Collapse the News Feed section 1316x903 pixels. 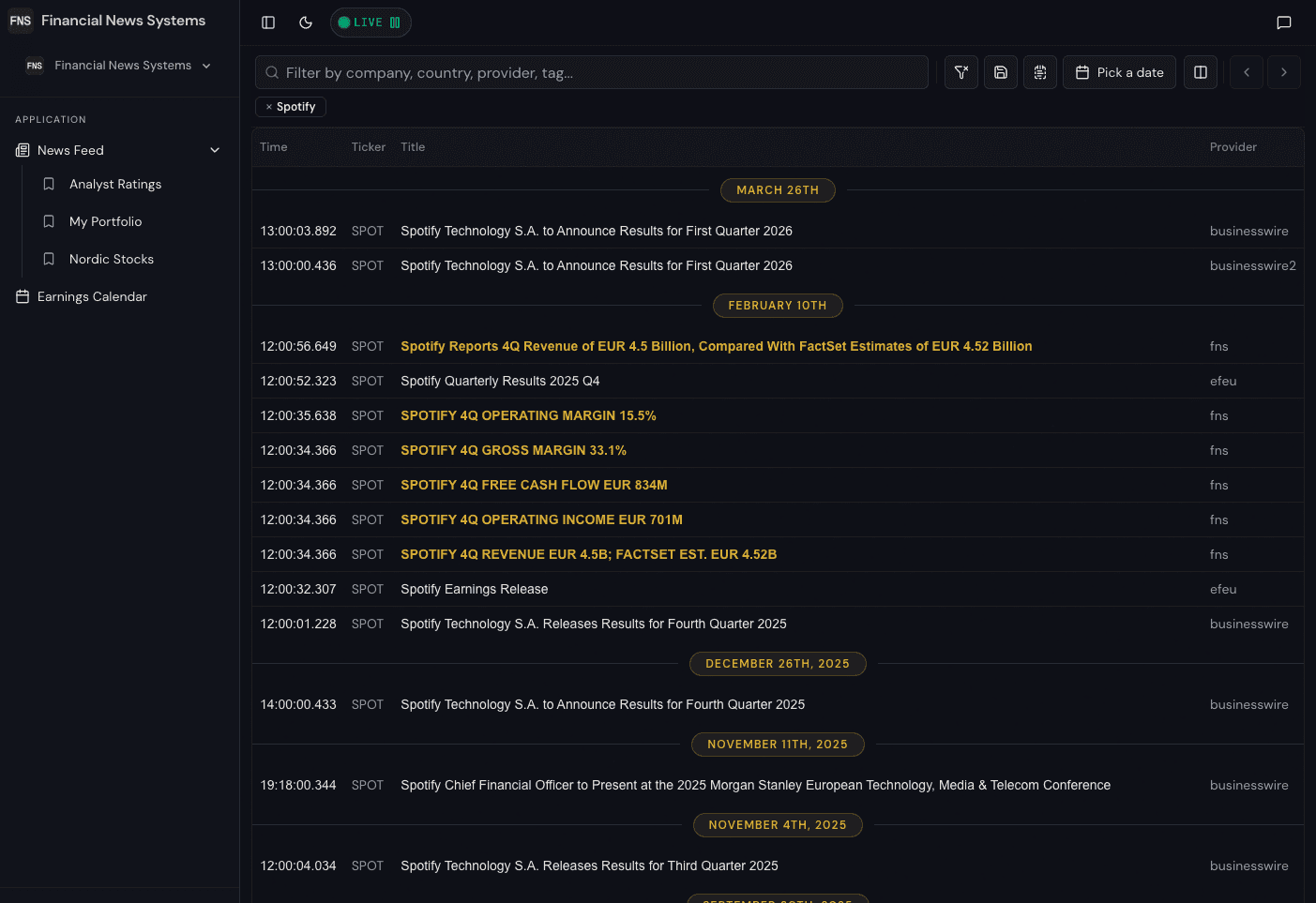click(x=215, y=149)
